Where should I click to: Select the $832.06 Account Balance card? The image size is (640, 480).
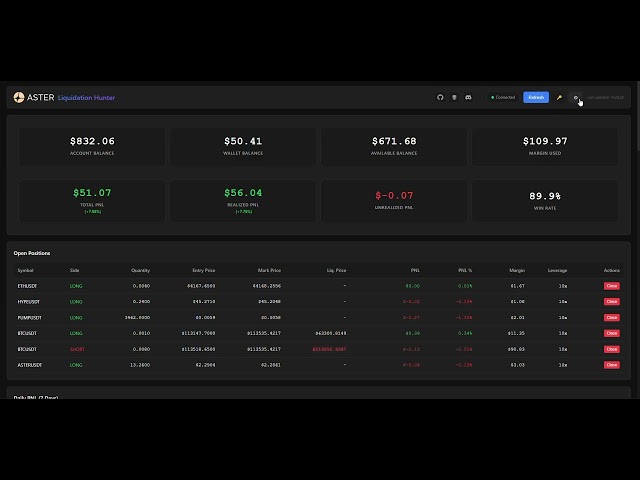92,146
